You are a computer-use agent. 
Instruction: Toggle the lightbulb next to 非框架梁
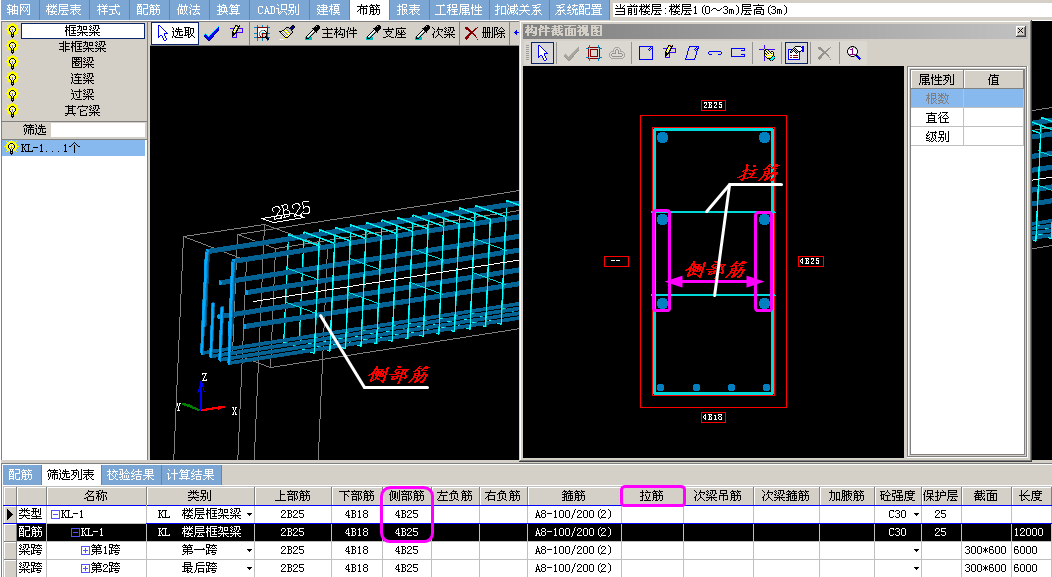click(x=12, y=47)
